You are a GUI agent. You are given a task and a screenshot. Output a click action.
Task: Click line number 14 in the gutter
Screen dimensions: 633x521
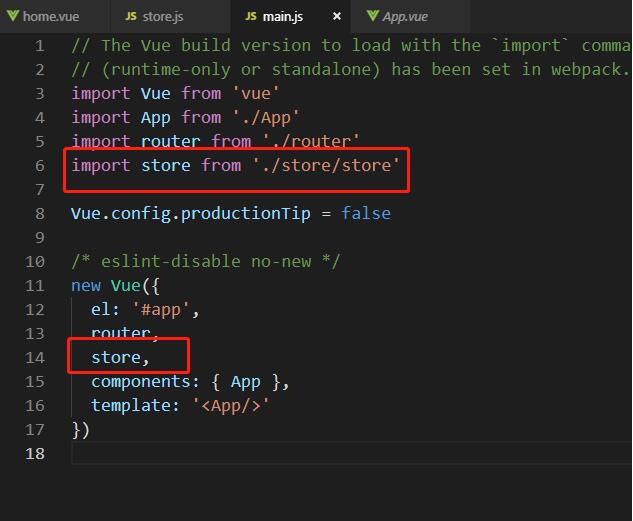(x=35, y=358)
